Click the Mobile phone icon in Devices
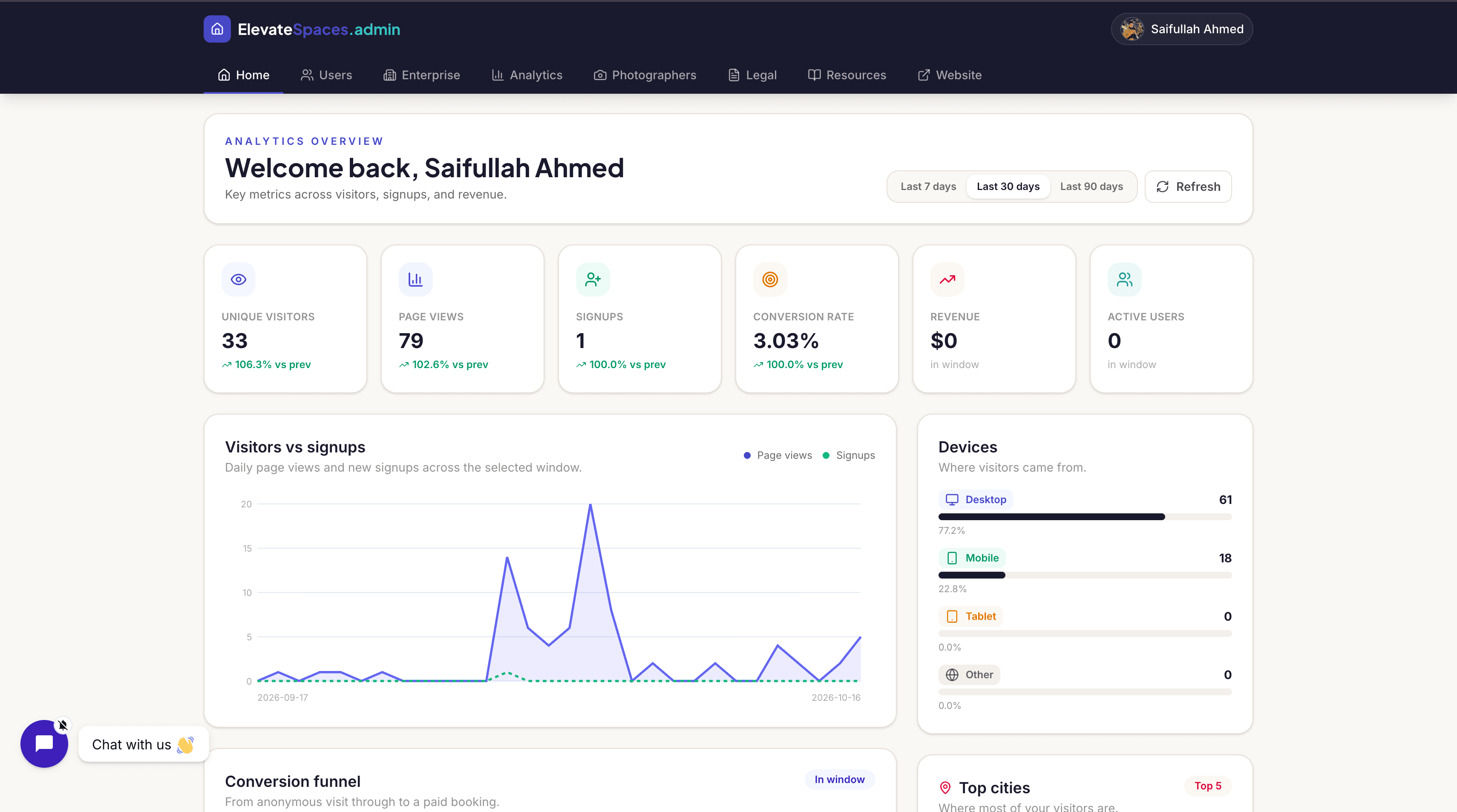1457x812 pixels. (x=953, y=558)
